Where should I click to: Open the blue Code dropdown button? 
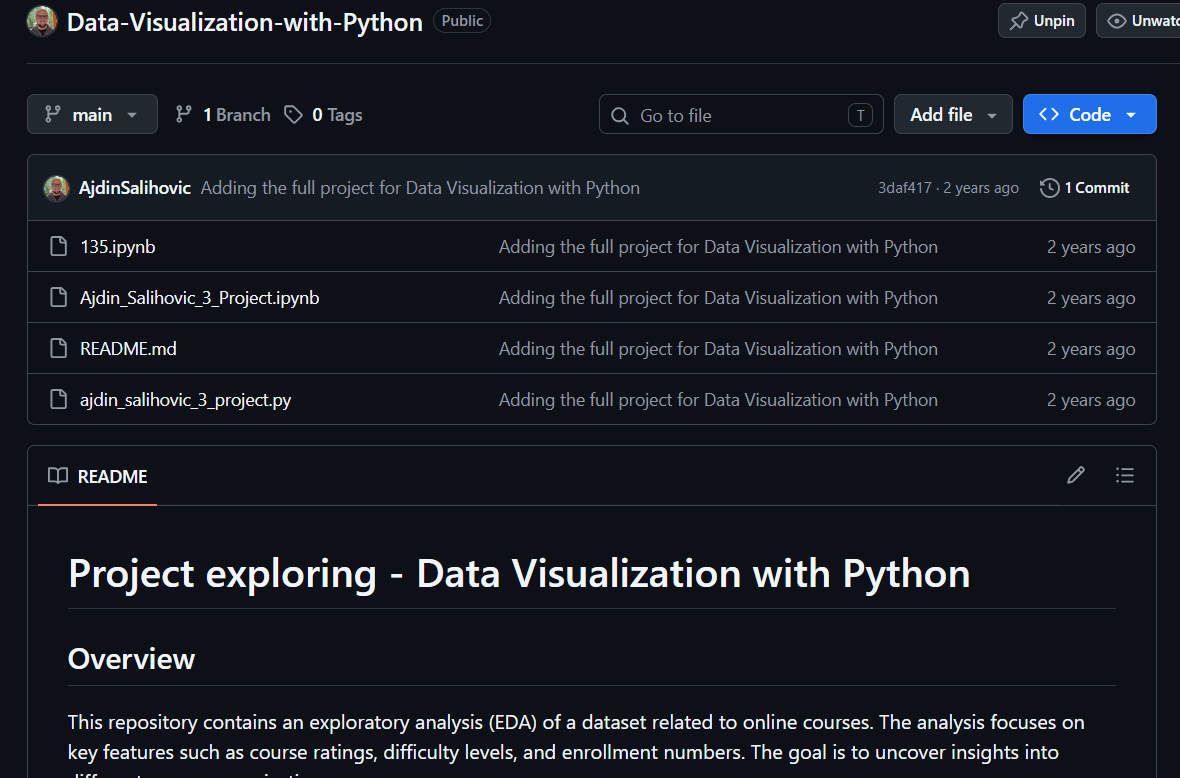click(1089, 114)
